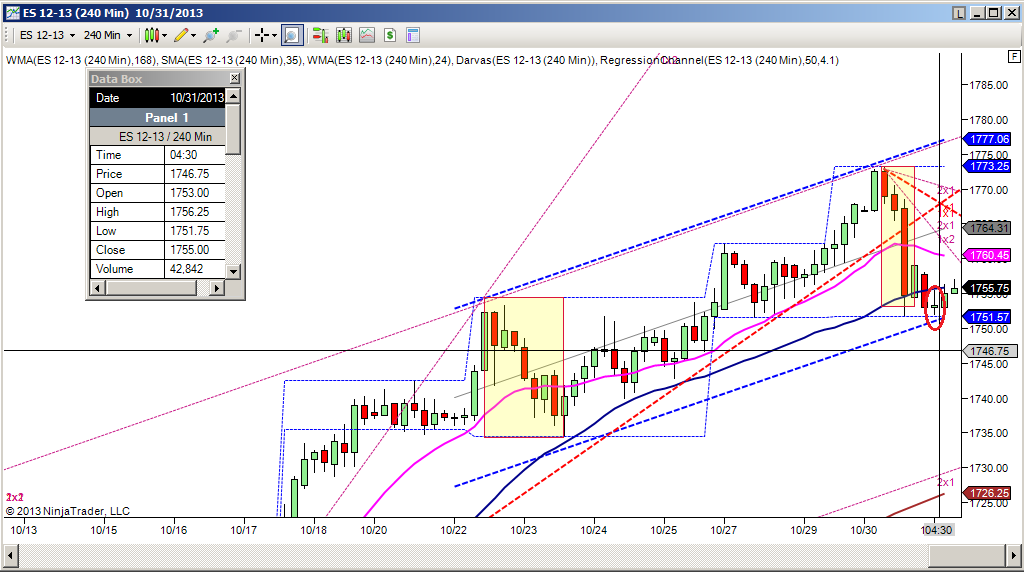Click the chart bottom scrollbar thumb
Viewport: 1024px width, 572px height.
click(x=967, y=556)
